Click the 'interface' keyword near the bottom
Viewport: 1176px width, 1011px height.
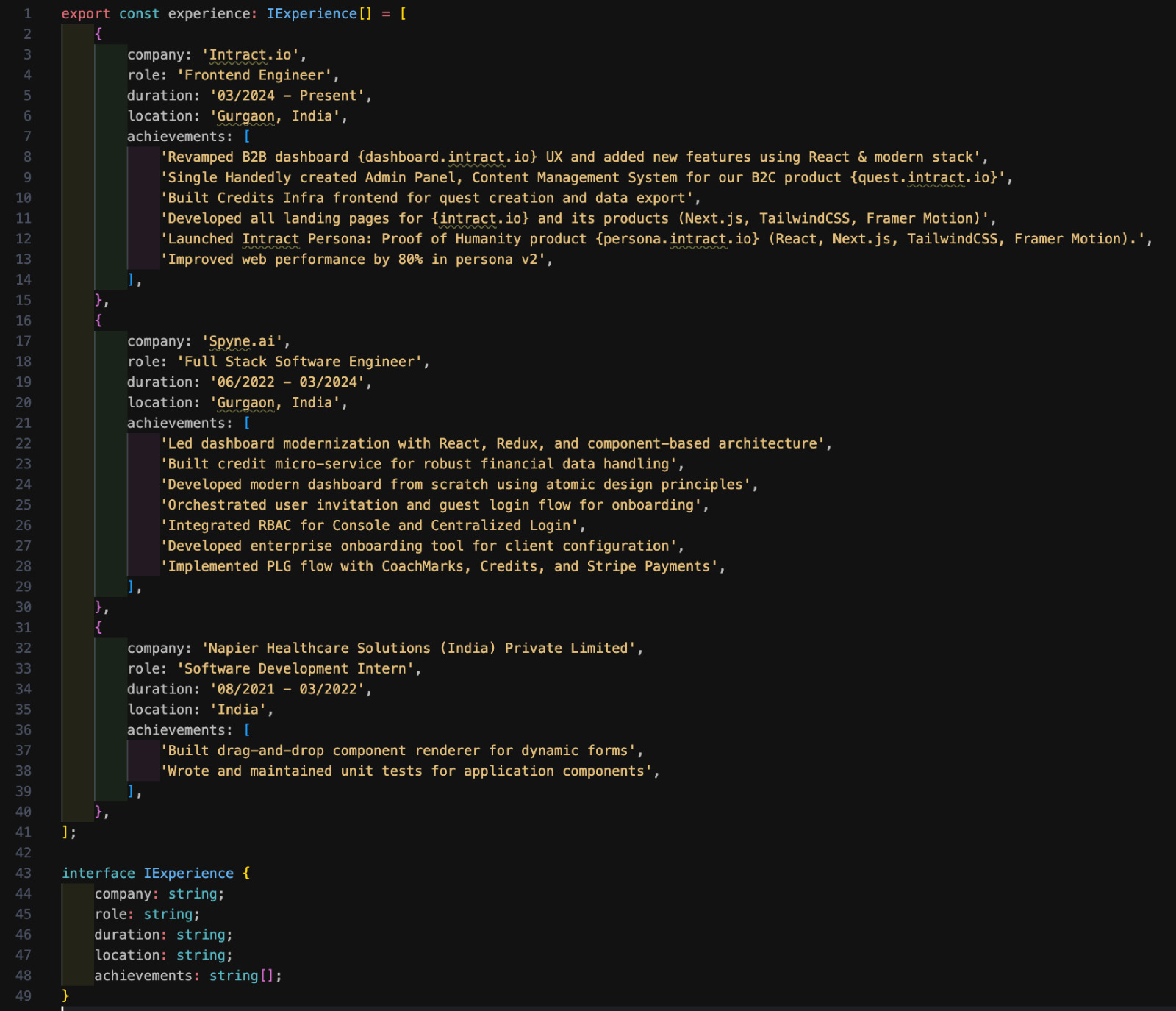coord(98,874)
